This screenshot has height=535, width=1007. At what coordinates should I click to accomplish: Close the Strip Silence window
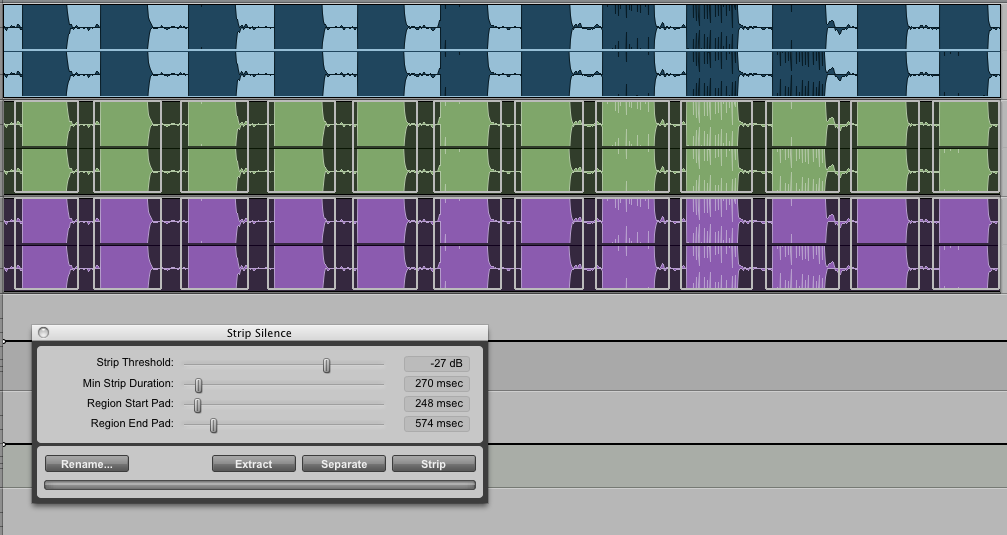tap(43, 332)
